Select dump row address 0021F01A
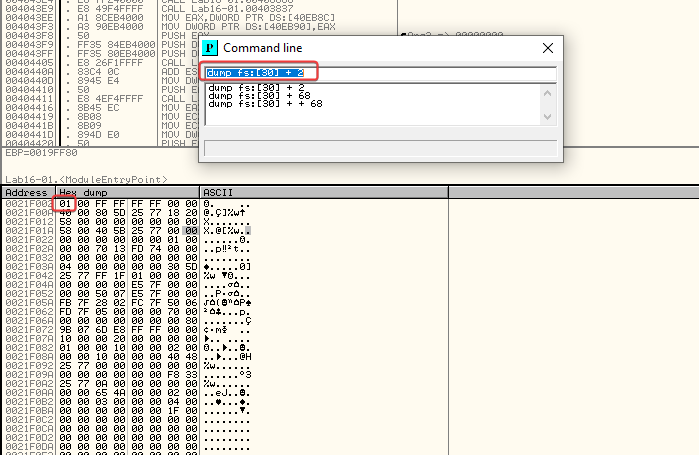 pyautogui.click(x=29, y=231)
